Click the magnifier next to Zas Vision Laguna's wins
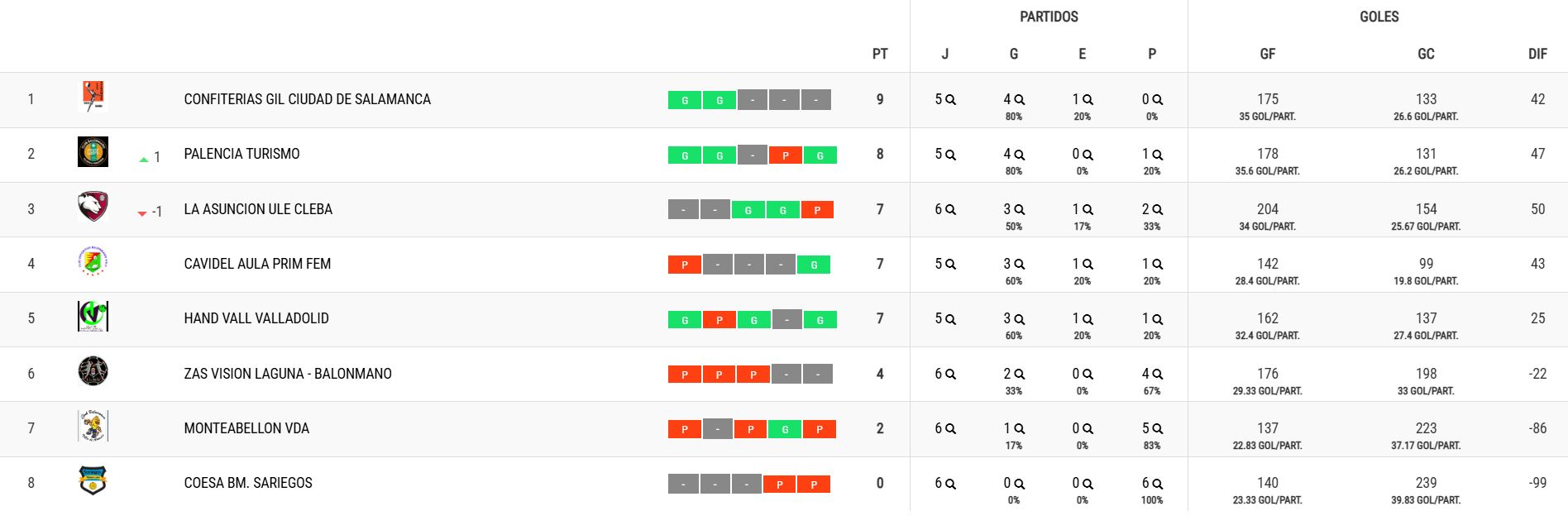The height and width of the screenshot is (530, 1568). [x=1020, y=374]
